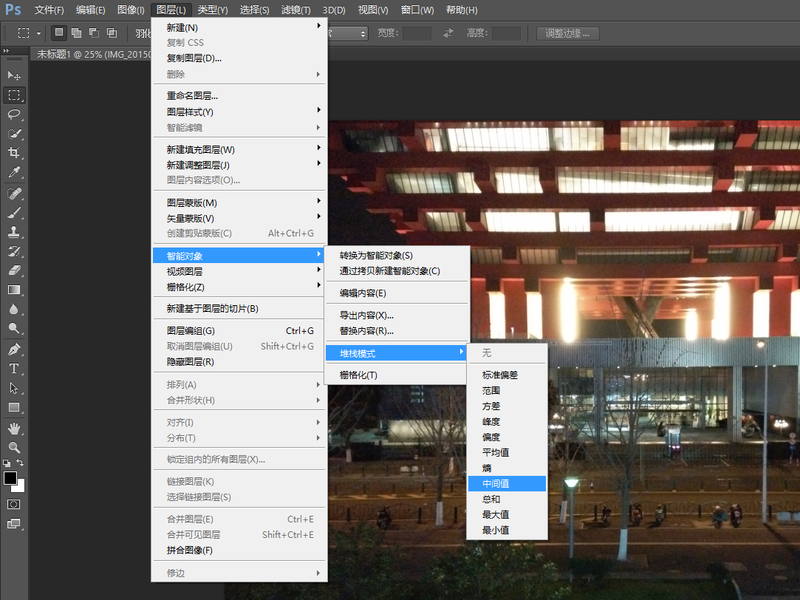The width and height of the screenshot is (800, 600).
Task: Click 转换为智能对象(S) menu entry
Action: [376, 255]
